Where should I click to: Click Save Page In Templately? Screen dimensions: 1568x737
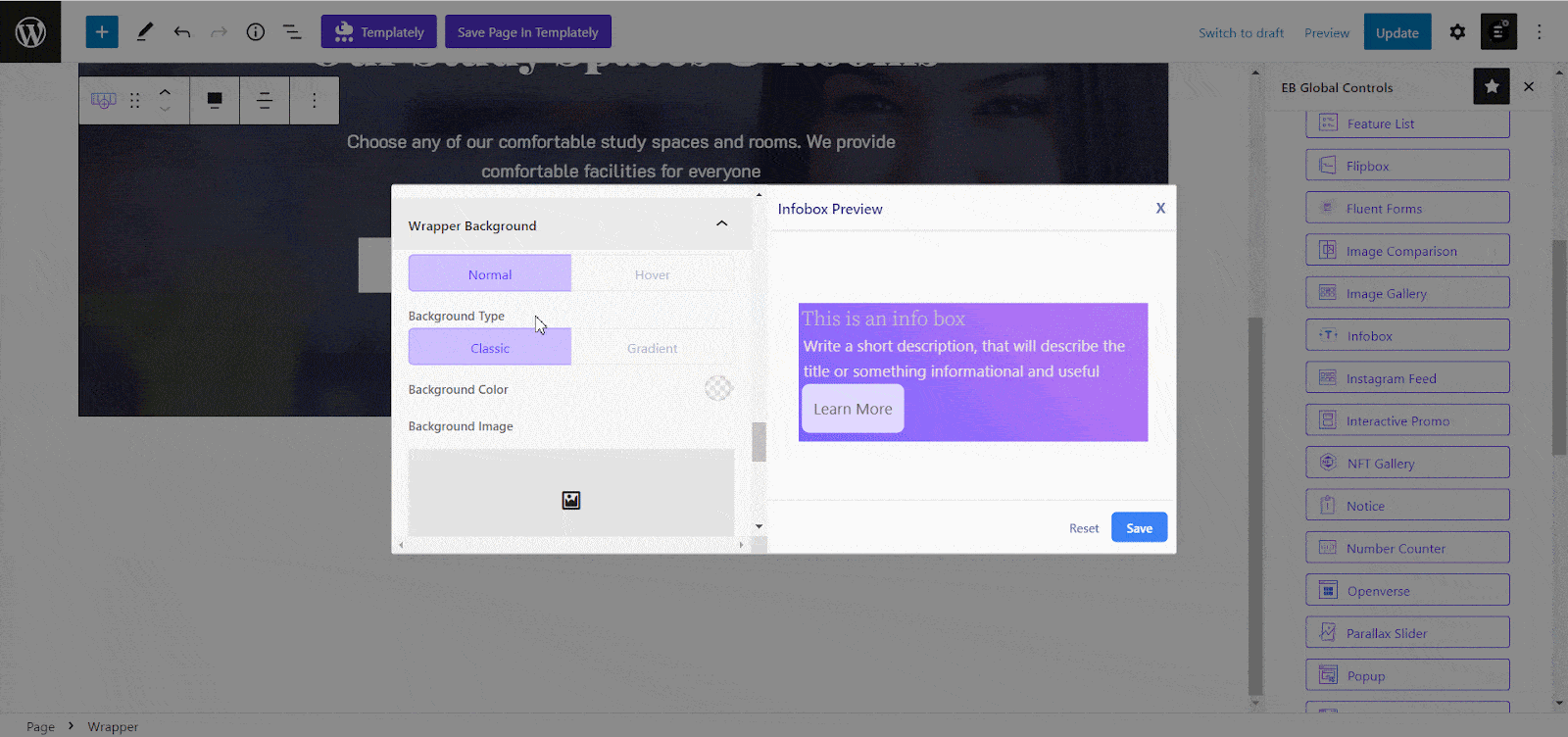[528, 31]
